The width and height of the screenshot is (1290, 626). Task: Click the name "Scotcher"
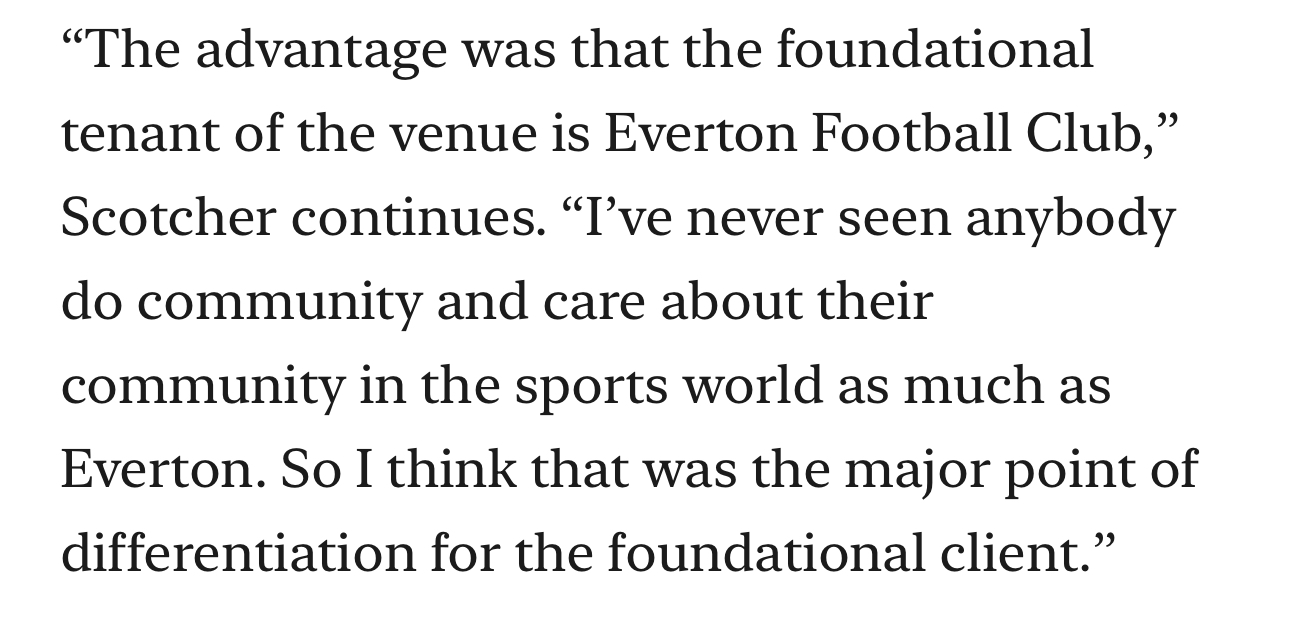coord(167,218)
